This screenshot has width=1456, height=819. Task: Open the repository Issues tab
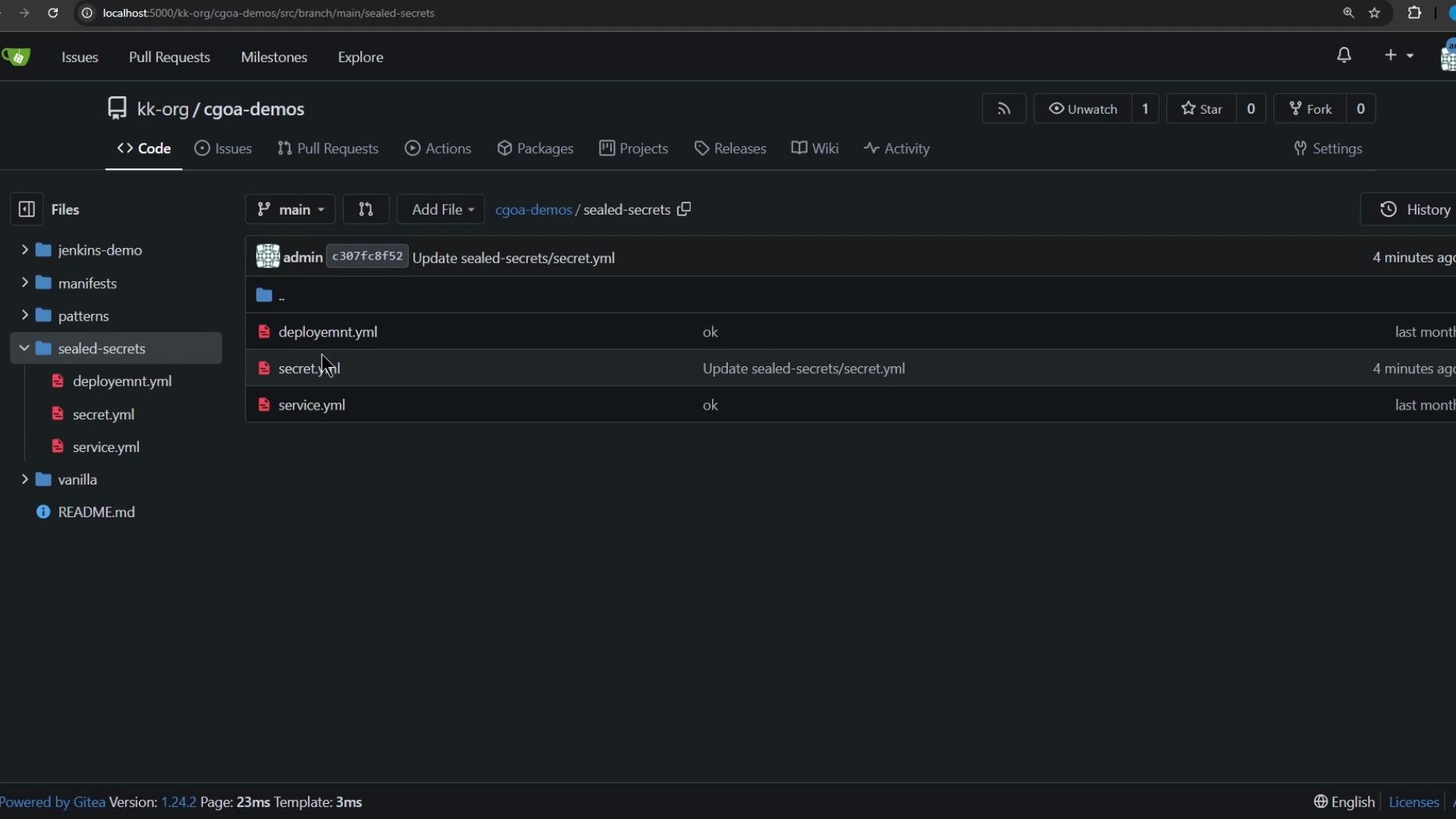pos(224,149)
